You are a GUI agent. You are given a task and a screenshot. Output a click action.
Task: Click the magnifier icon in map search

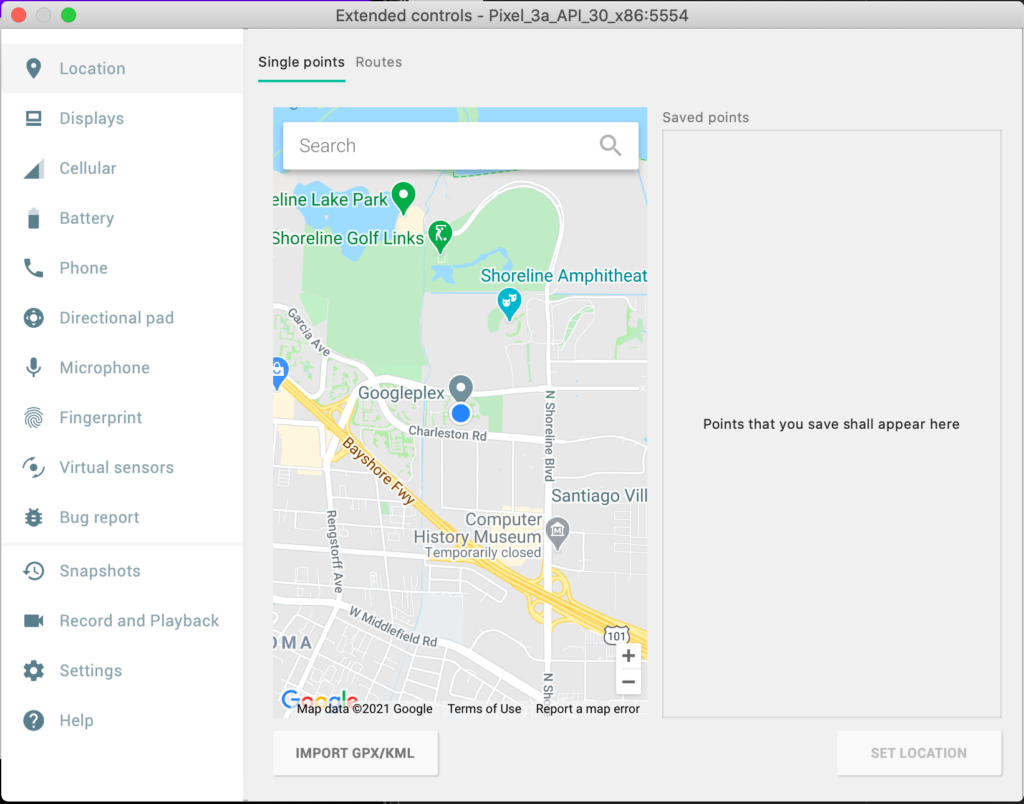click(610, 145)
